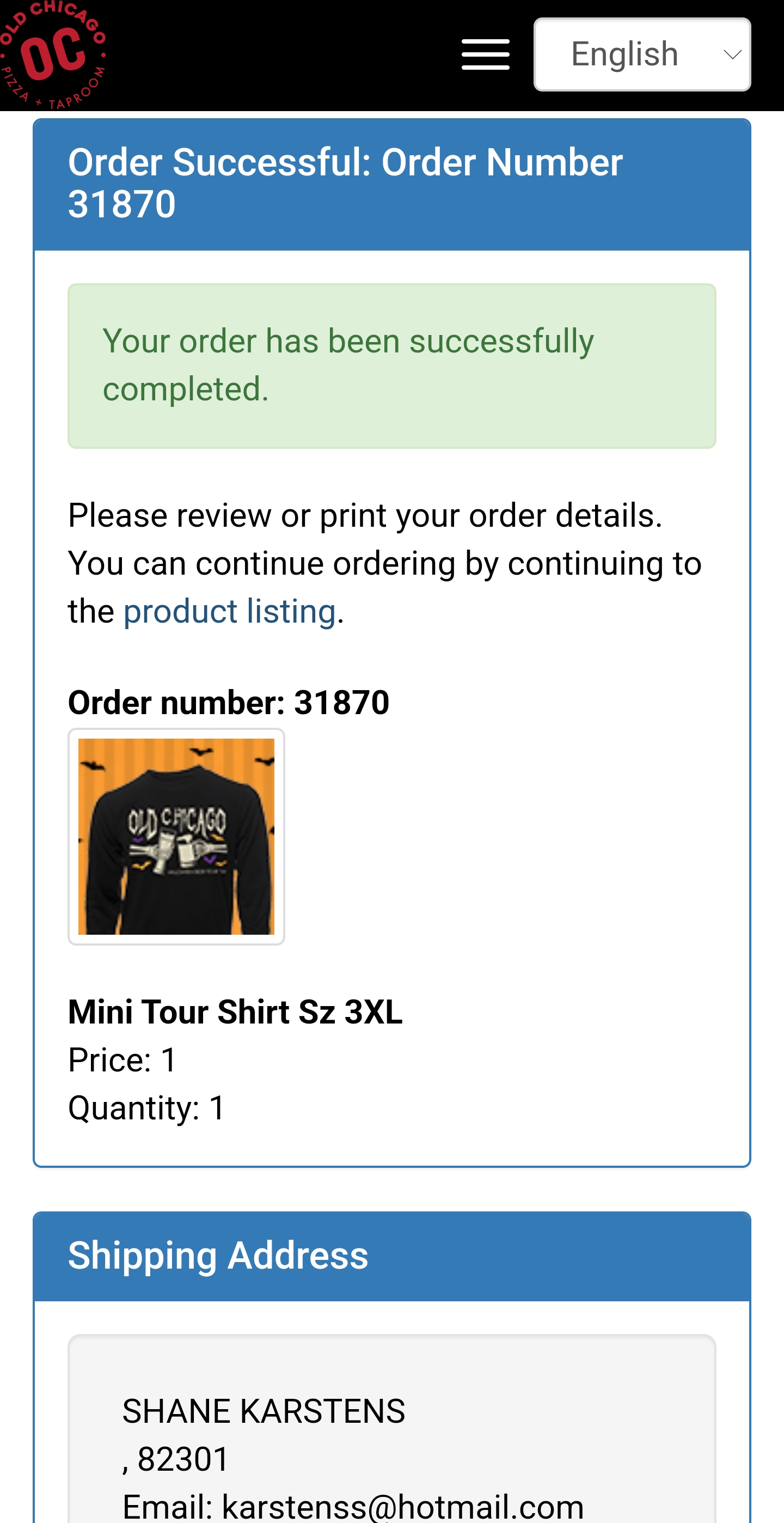This screenshot has height=1523, width=784.
Task: Click the Shipping Address panel header
Action: tap(218, 1256)
